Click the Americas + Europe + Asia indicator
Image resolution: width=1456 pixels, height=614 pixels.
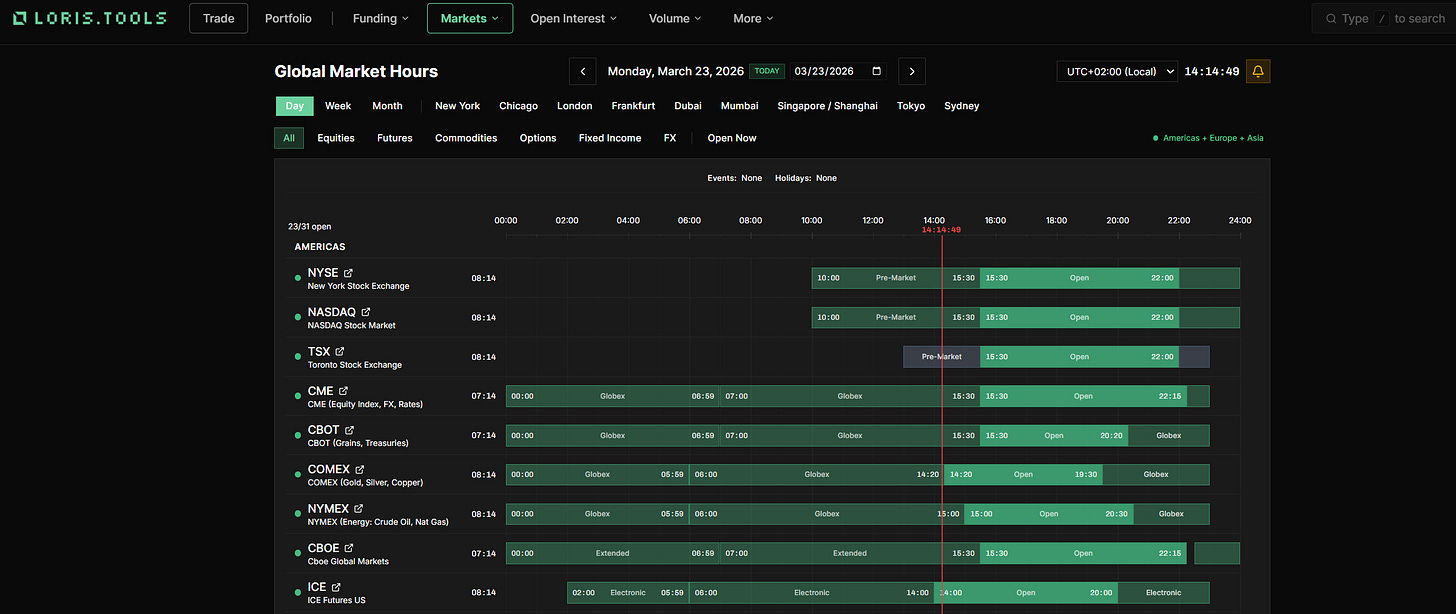coord(1208,138)
